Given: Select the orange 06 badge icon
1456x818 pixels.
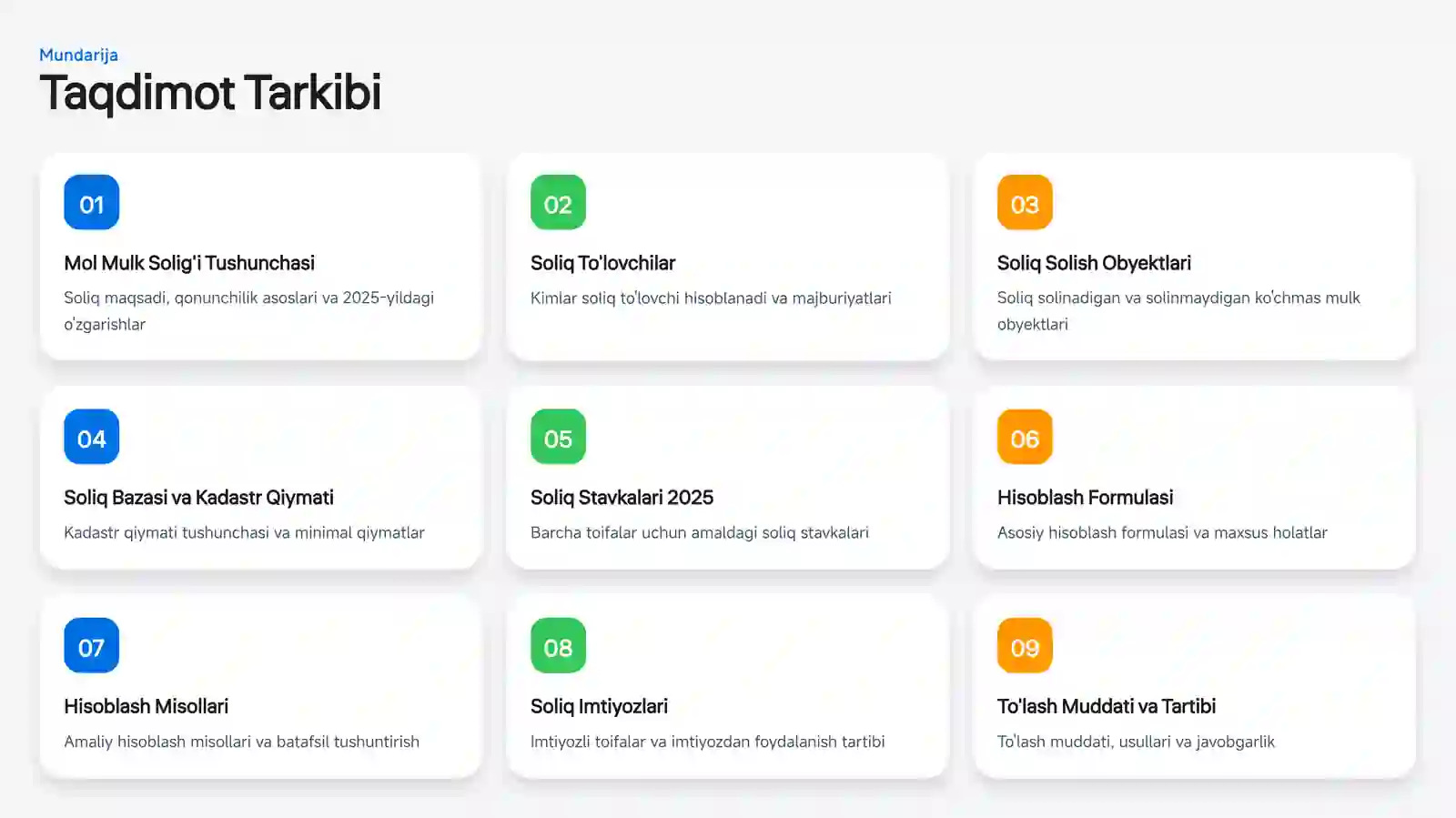Looking at the screenshot, I should (x=1025, y=437).
